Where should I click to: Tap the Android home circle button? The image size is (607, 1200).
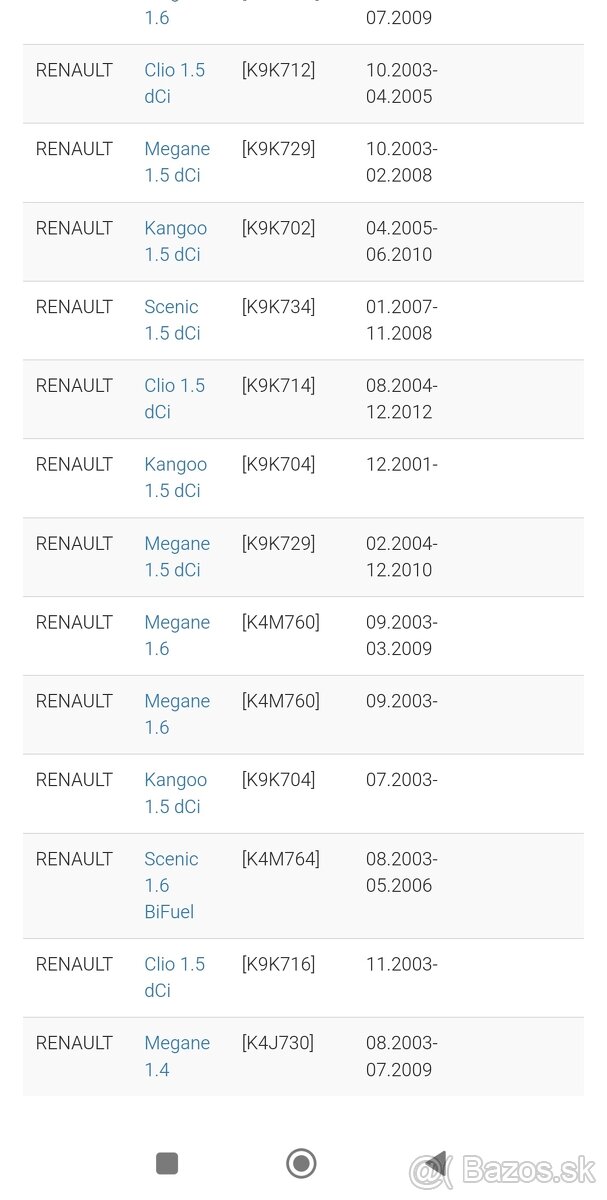point(301,1163)
